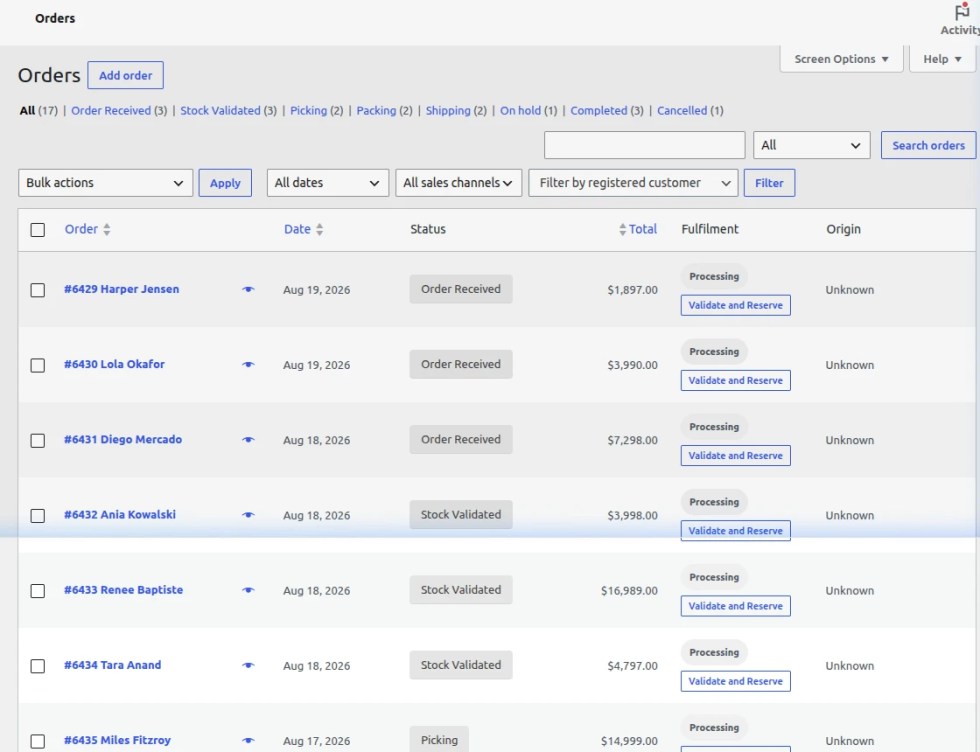The width and height of the screenshot is (980, 752).
Task: Open the search field type All dropdown
Action: tap(811, 145)
